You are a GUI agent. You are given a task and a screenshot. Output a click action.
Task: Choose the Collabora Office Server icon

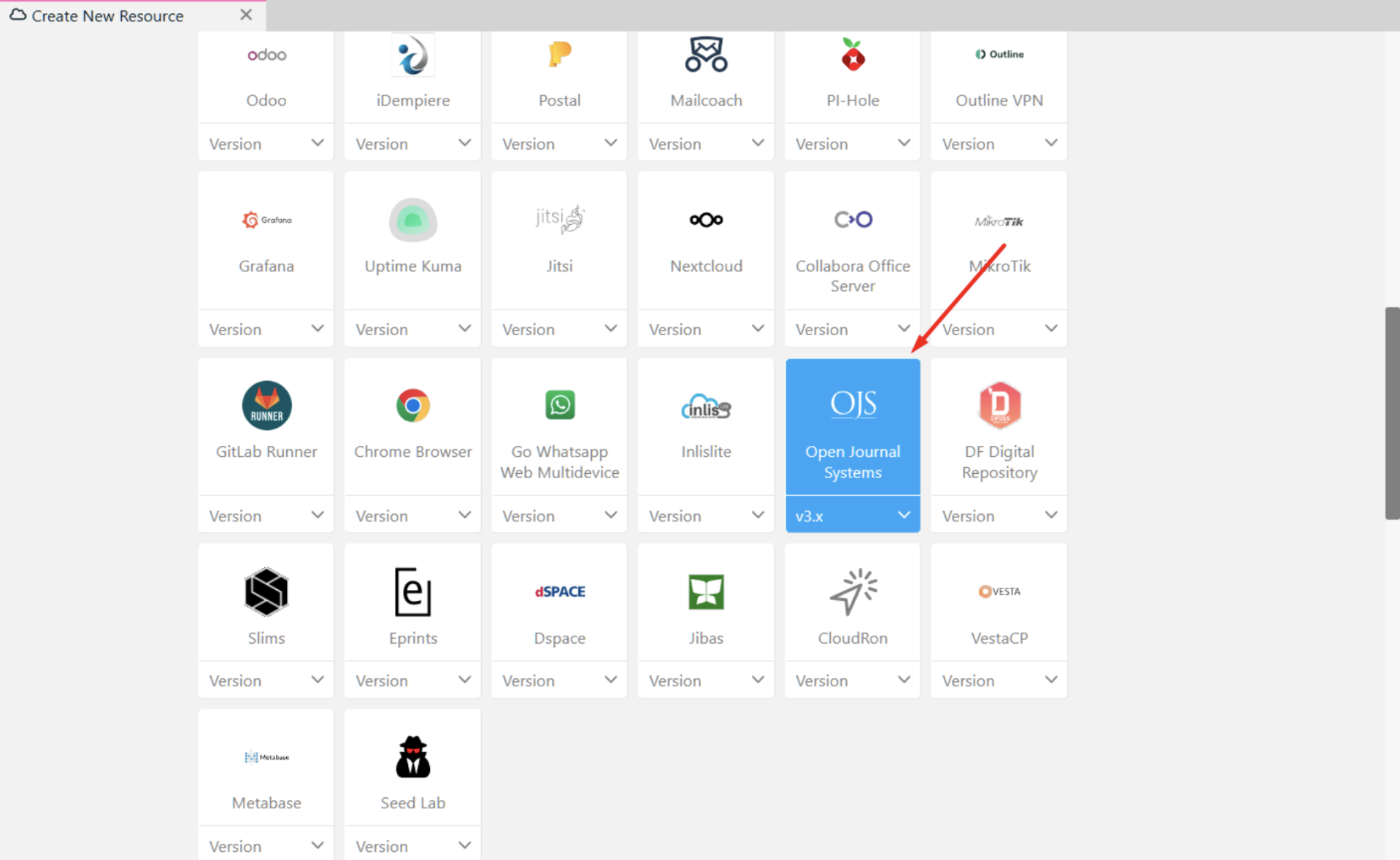(x=853, y=219)
